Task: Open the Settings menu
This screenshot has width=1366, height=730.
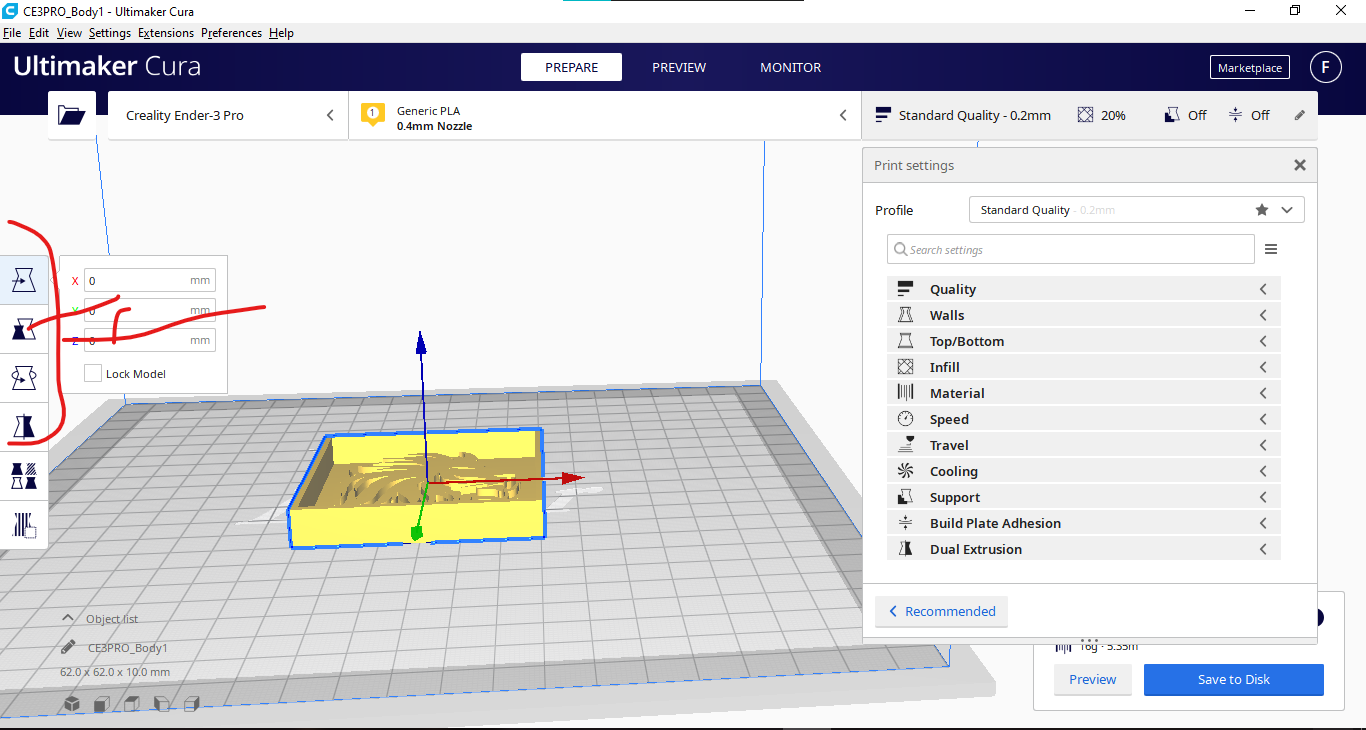Action: [x=110, y=33]
